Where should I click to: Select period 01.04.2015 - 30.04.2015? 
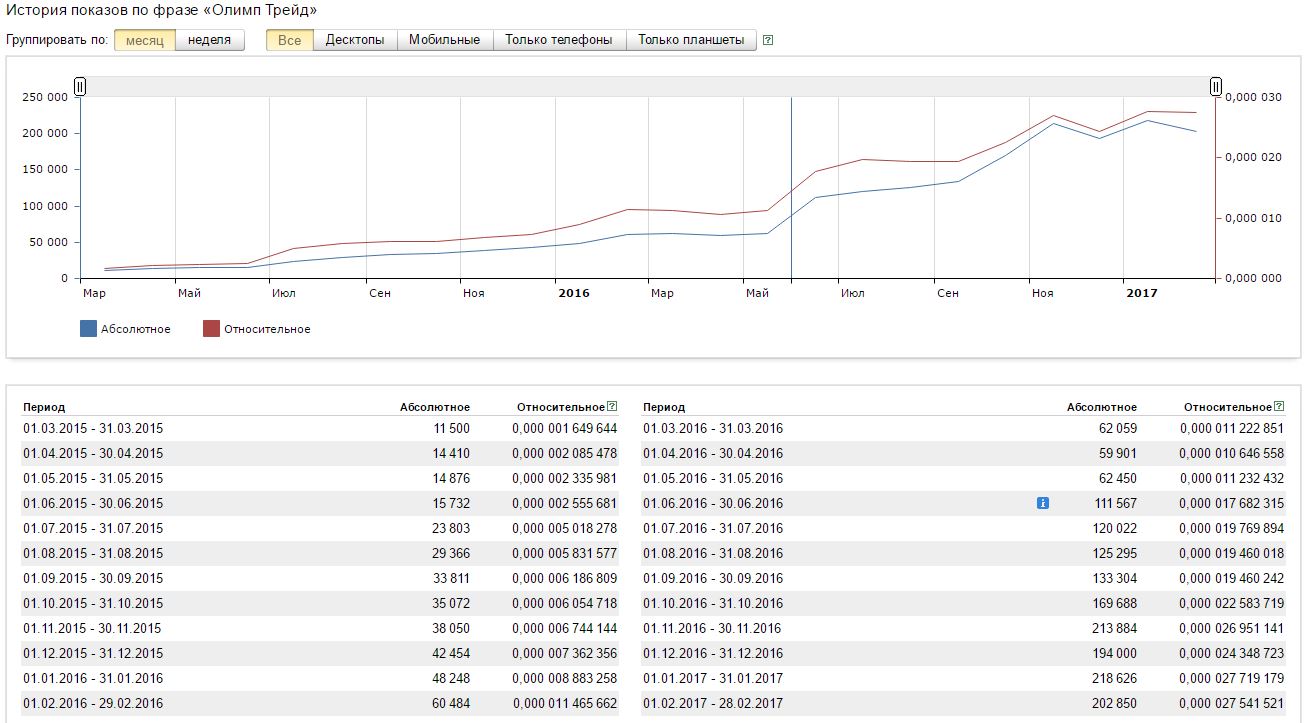pyautogui.click(x=93, y=453)
